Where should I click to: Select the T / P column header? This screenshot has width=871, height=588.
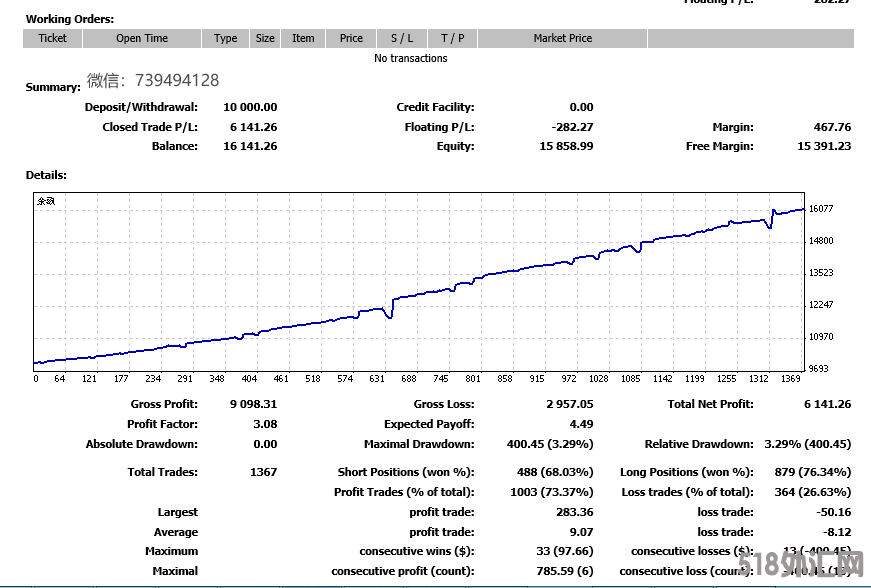tap(452, 39)
